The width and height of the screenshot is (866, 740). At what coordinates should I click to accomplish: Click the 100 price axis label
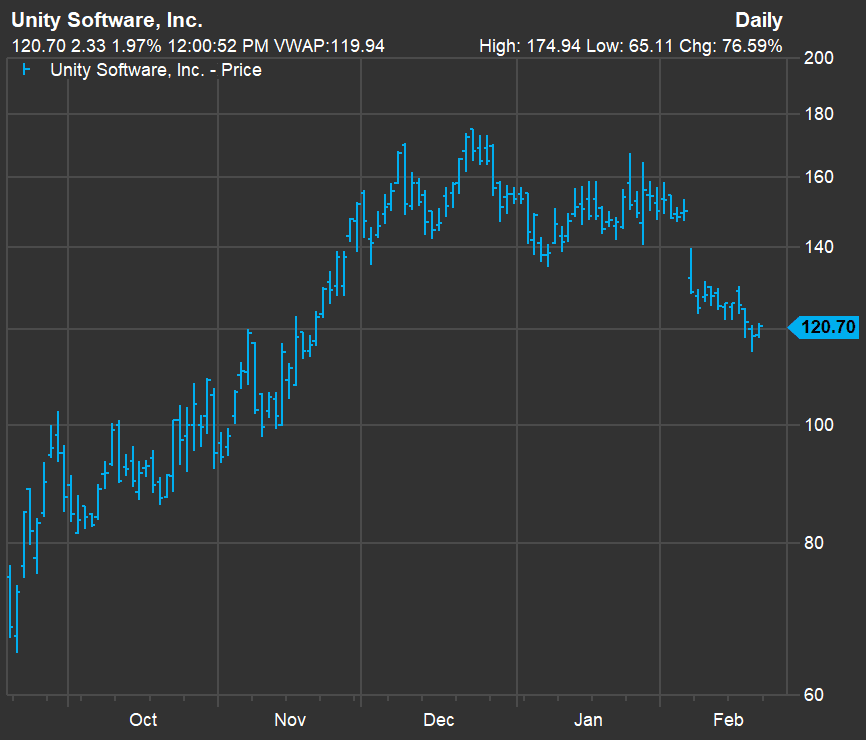(819, 425)
